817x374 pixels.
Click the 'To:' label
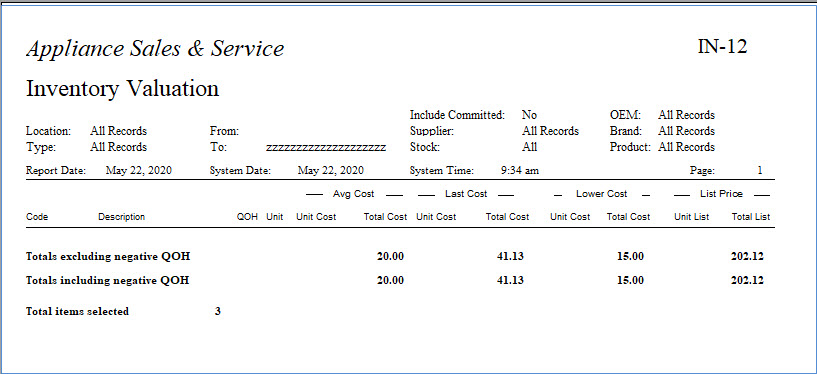[x=218, y=147]
